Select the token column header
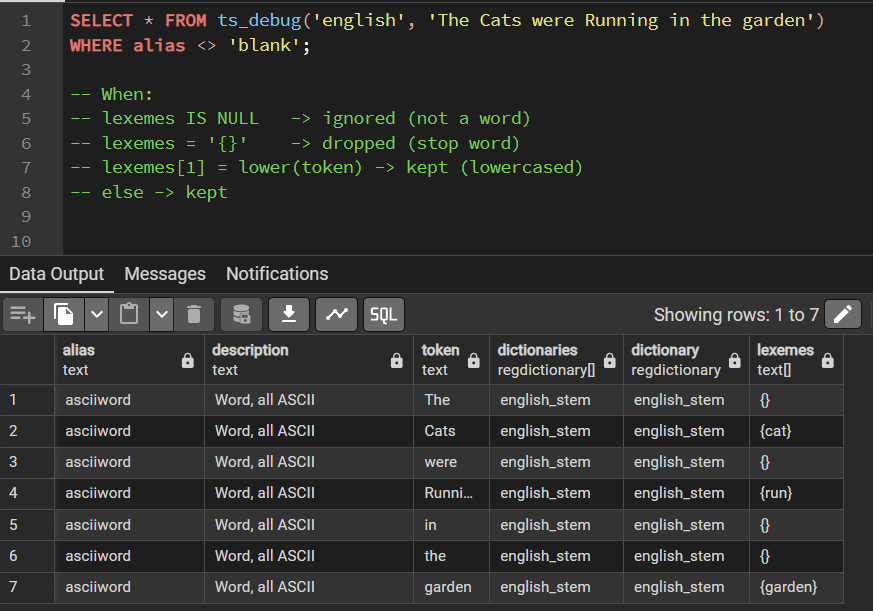 point(452,360)
